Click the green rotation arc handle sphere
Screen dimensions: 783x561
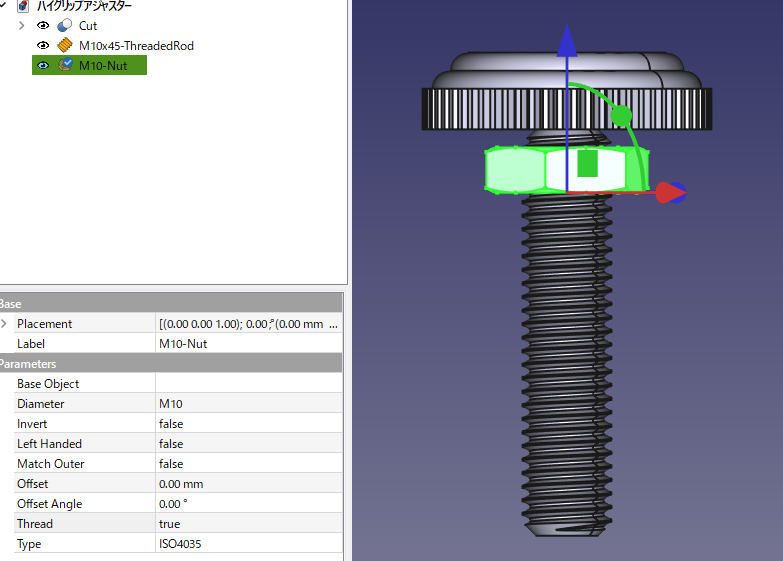621,116
